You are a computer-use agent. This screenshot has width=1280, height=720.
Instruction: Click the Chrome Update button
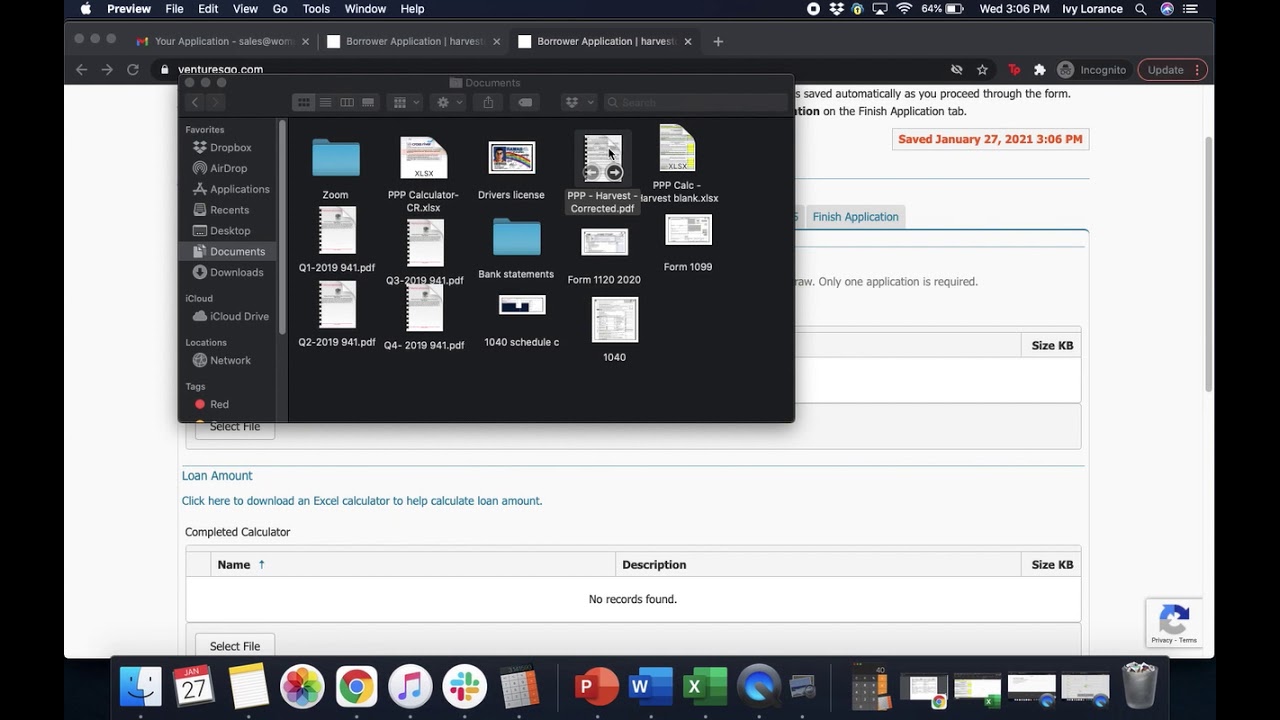(x=1172, y=70)
